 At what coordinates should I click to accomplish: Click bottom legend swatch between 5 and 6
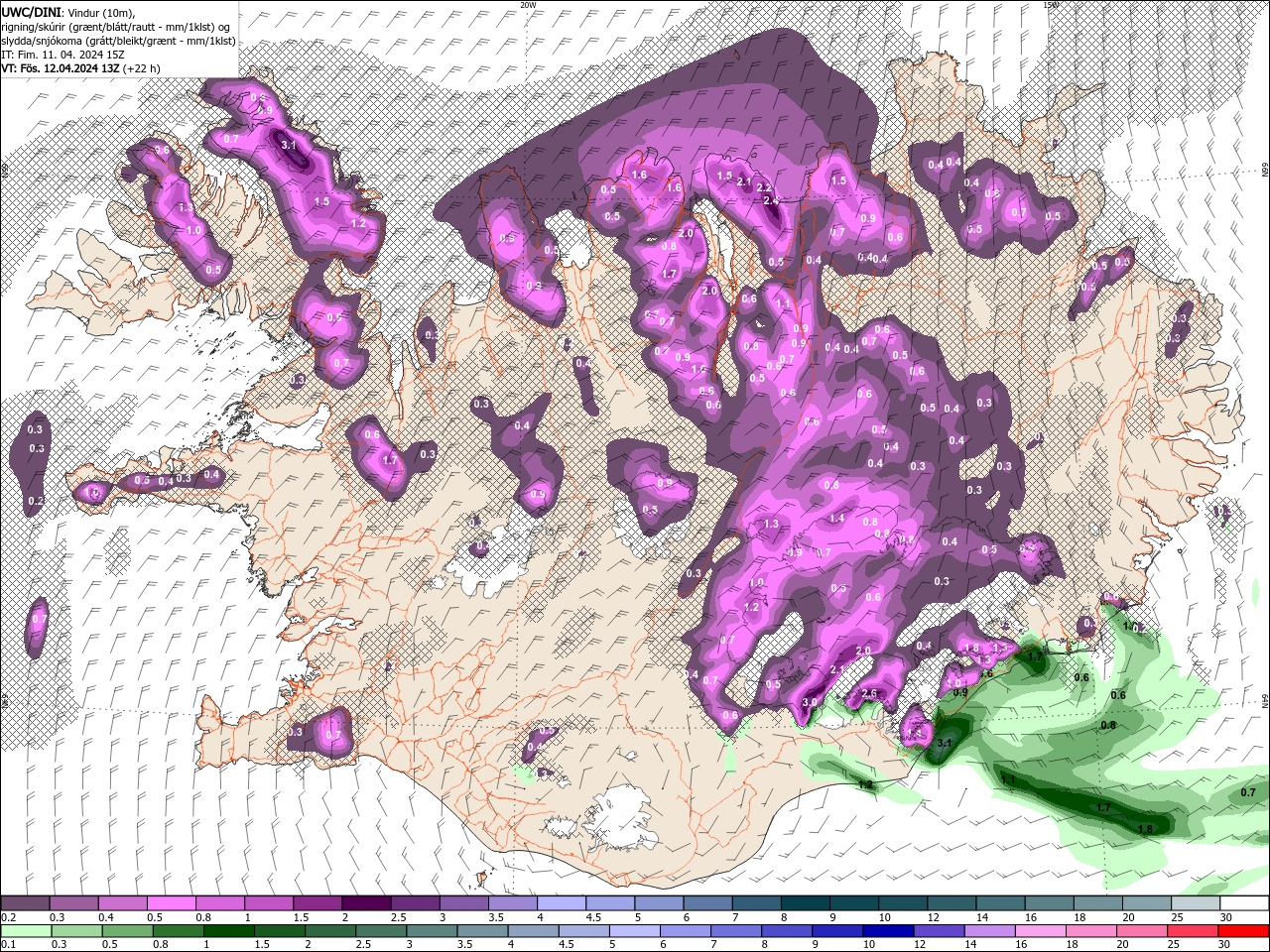pyautogui.click(x=634, y=931)
